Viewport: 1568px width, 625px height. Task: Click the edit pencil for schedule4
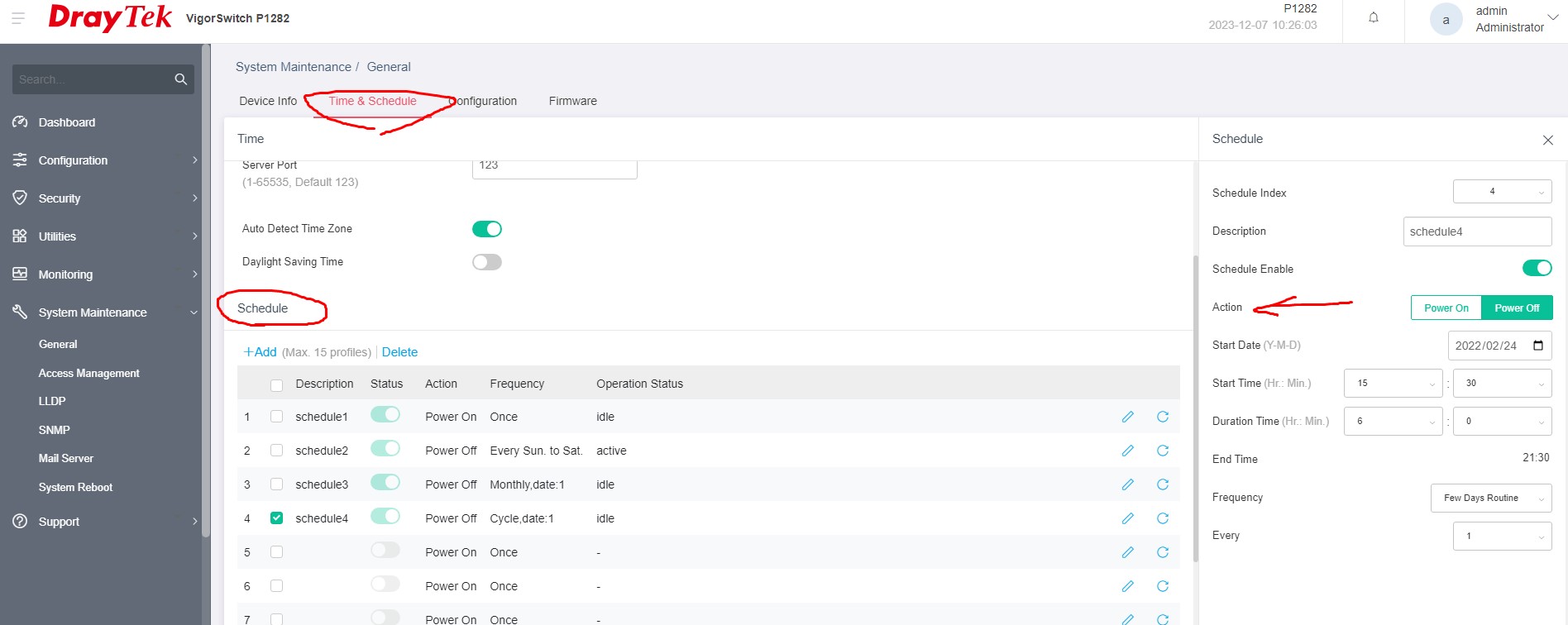pos(1127,518)
